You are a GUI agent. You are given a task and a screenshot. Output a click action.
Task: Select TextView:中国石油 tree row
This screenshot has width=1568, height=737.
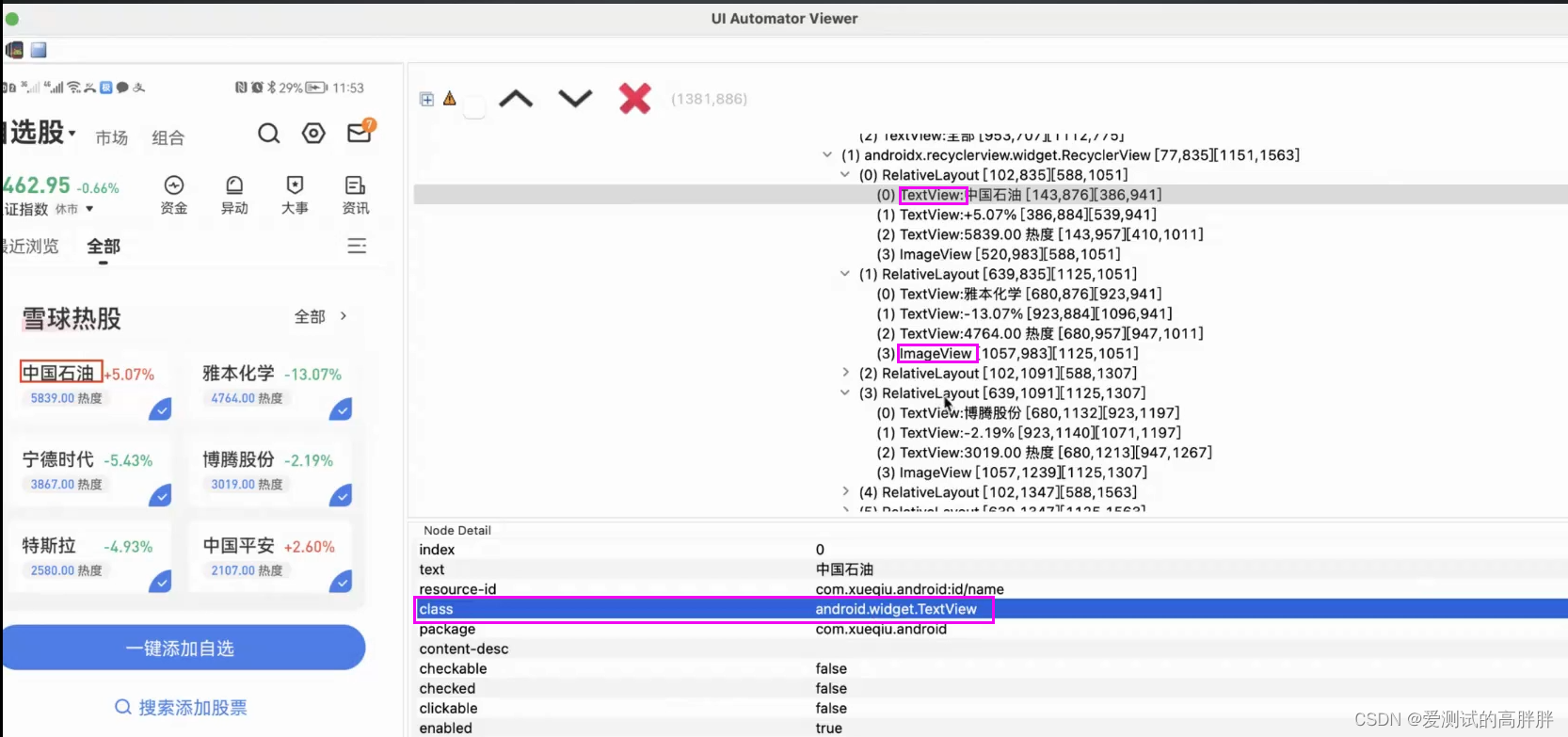(991, 195)
